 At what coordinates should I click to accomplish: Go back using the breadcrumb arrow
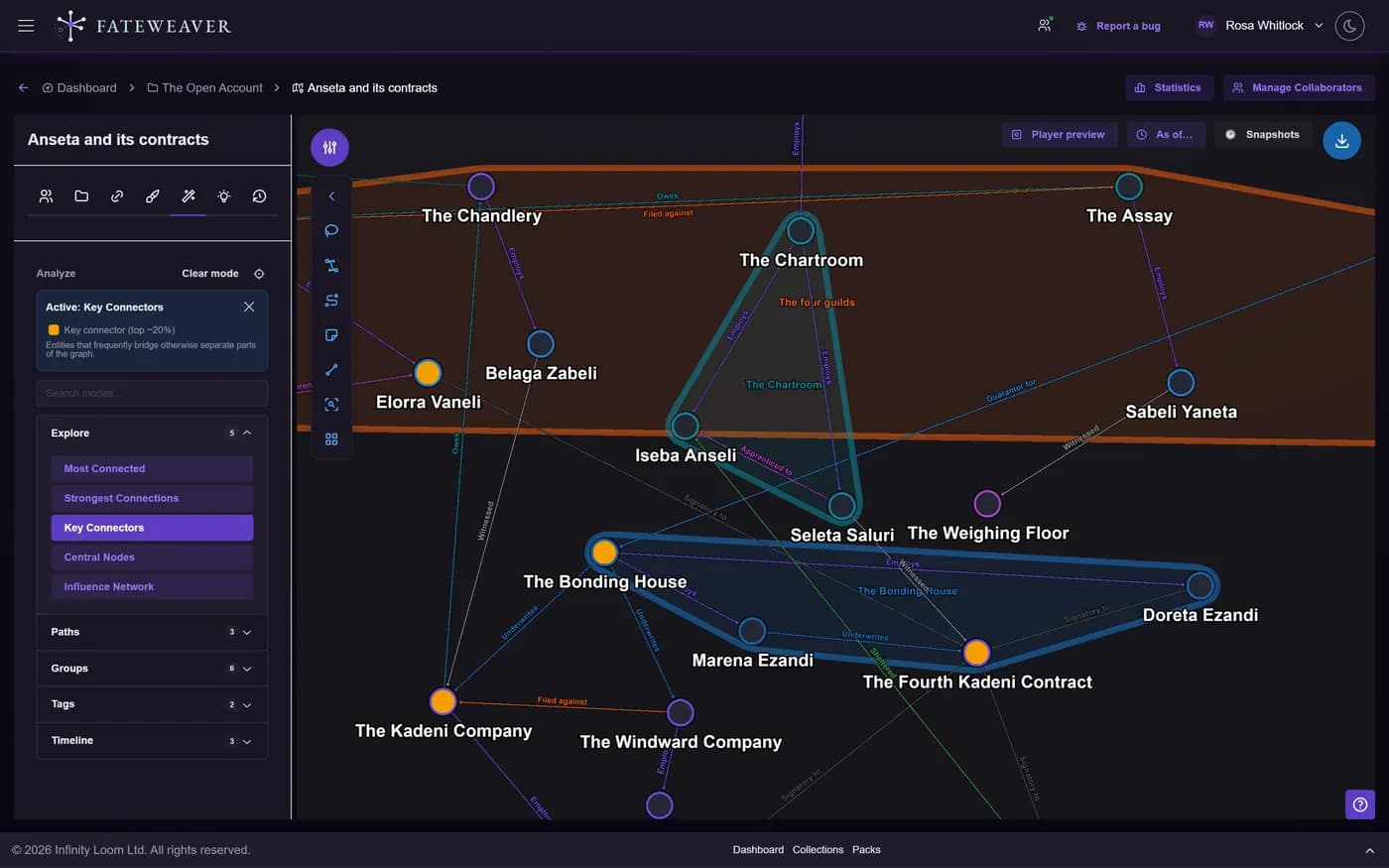click(24, 88)
